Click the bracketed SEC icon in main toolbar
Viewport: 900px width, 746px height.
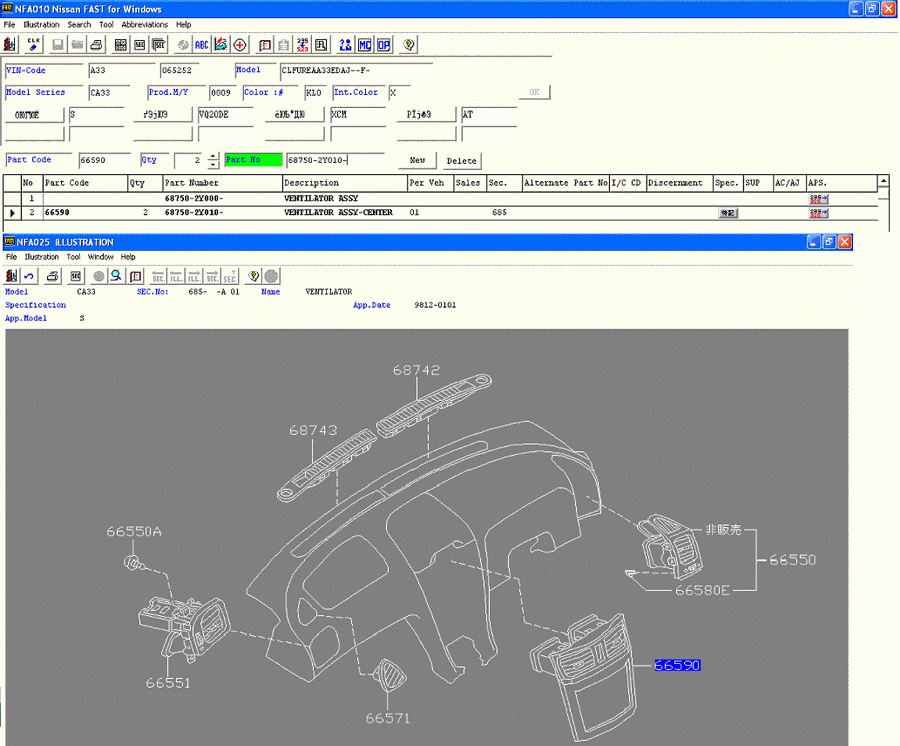158,45
